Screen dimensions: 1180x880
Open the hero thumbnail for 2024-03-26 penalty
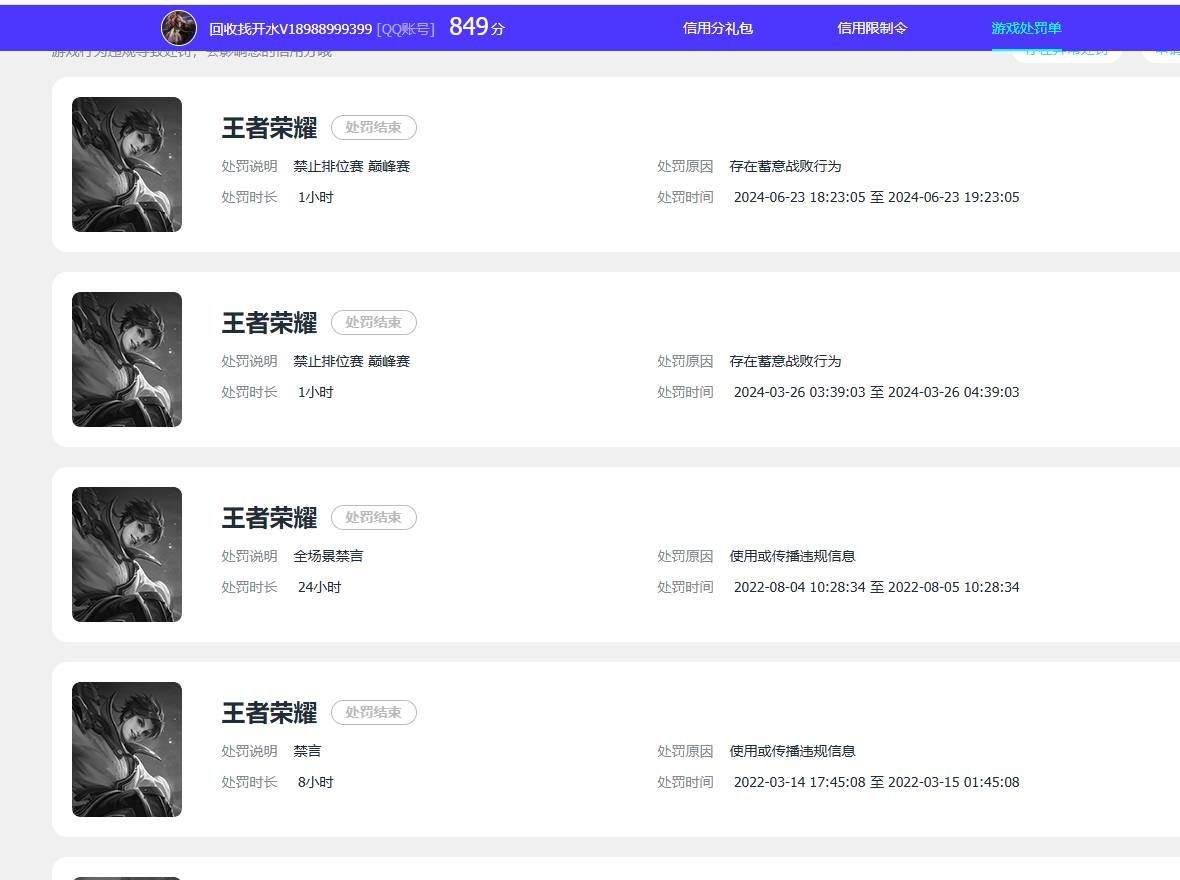point(126,359)
